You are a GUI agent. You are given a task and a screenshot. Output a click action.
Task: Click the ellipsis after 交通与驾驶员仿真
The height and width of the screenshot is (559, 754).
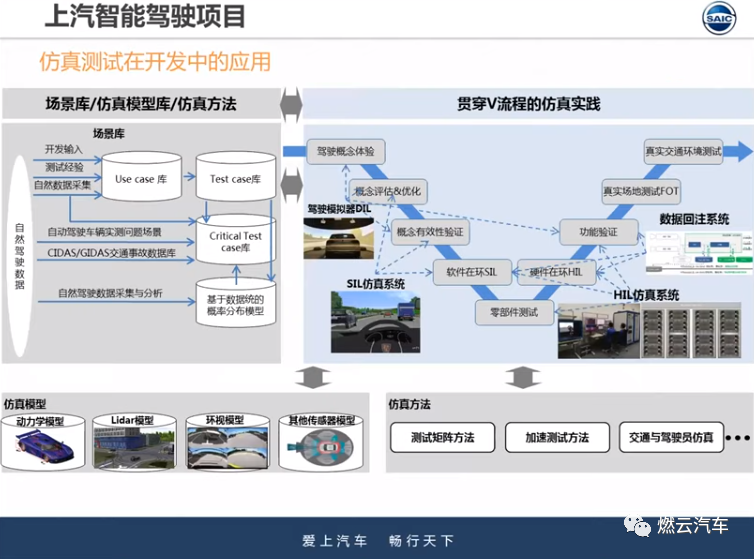(738, 438)
